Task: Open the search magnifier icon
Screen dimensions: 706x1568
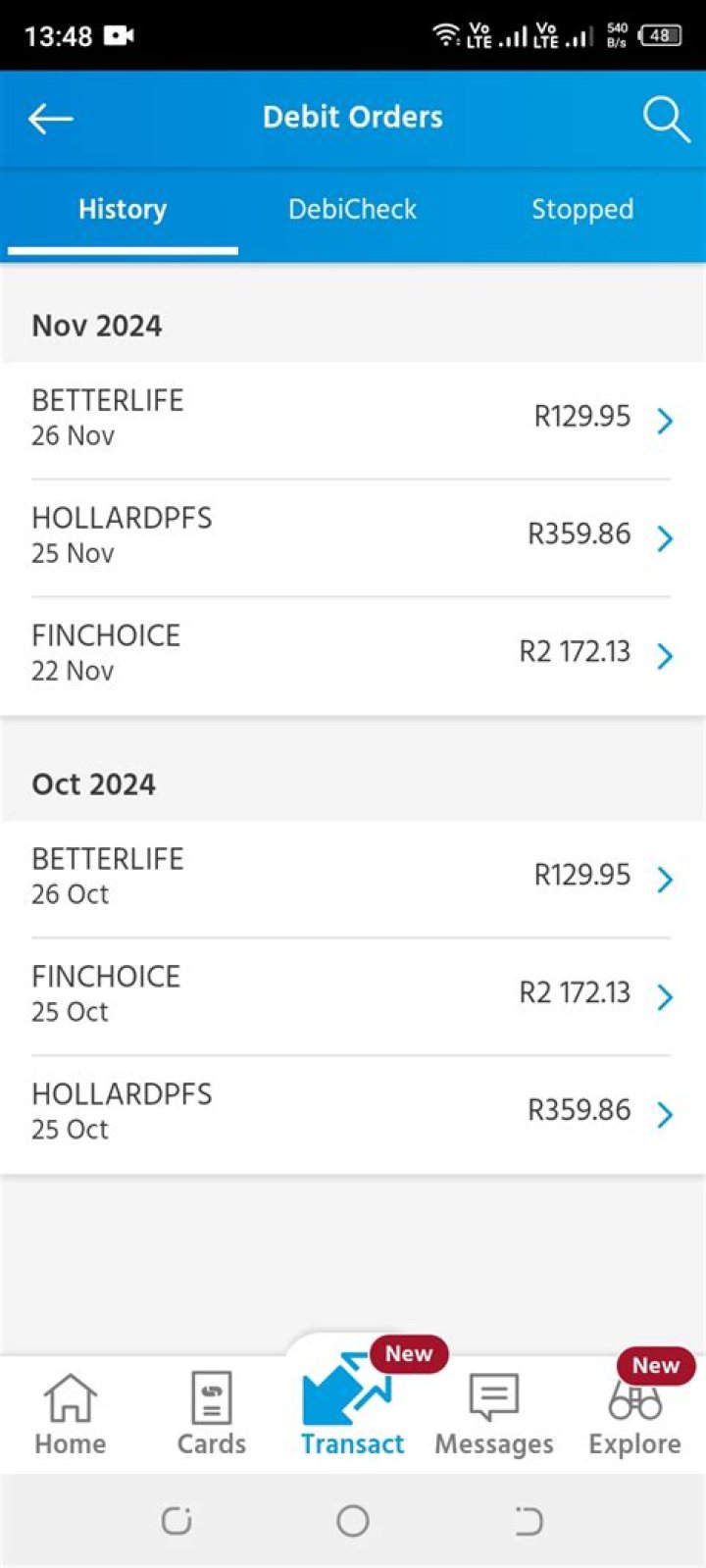Action: click(x=666, y=119)
